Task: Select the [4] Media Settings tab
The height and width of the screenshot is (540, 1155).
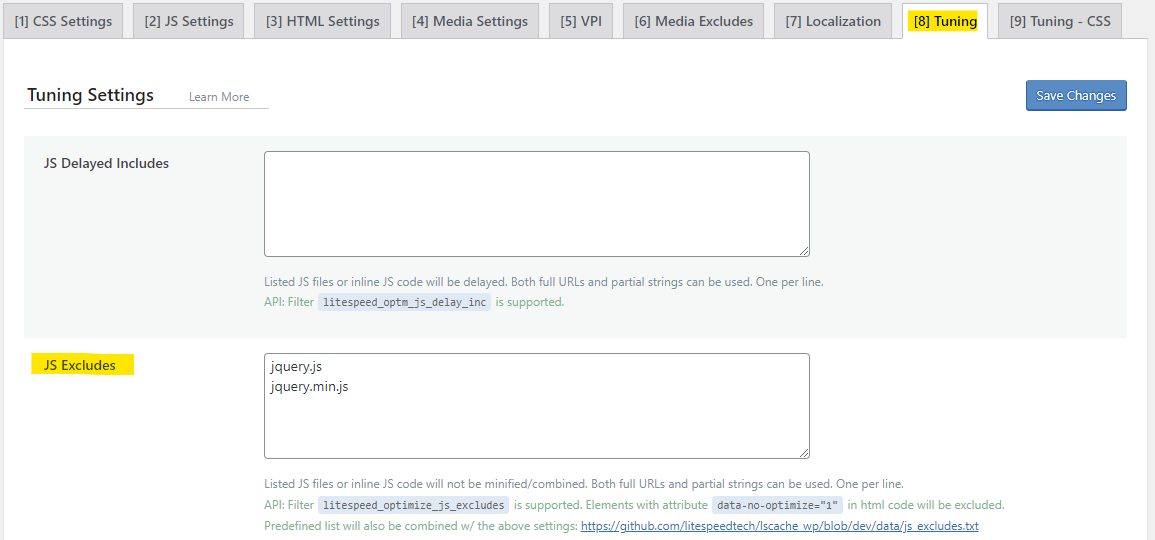Action: (470, 21)
